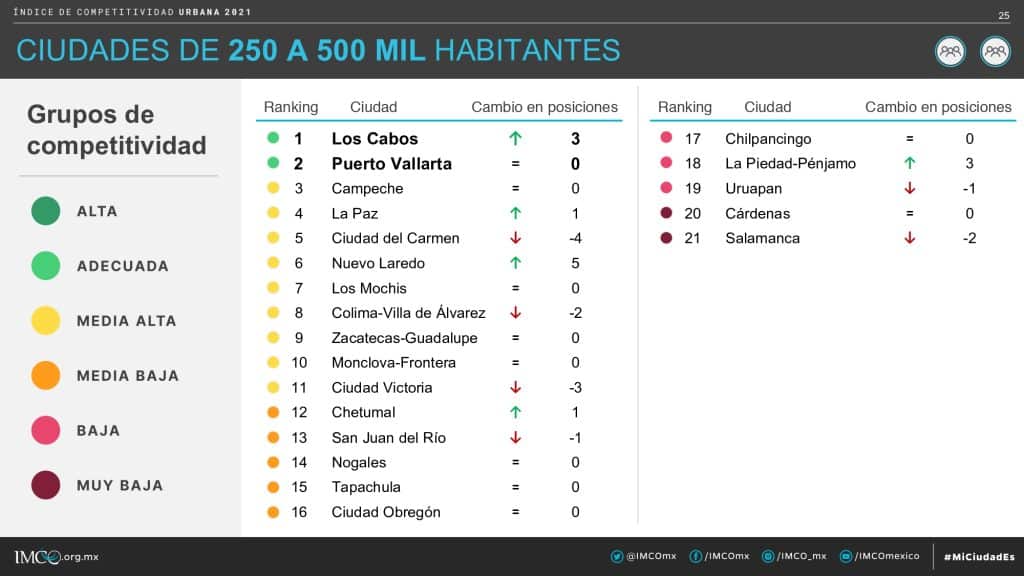Click the MUY BAJA maroon legend circle
Viewport: 1024px width, 576px height.
pyautogui.click(x=46, y=485)
